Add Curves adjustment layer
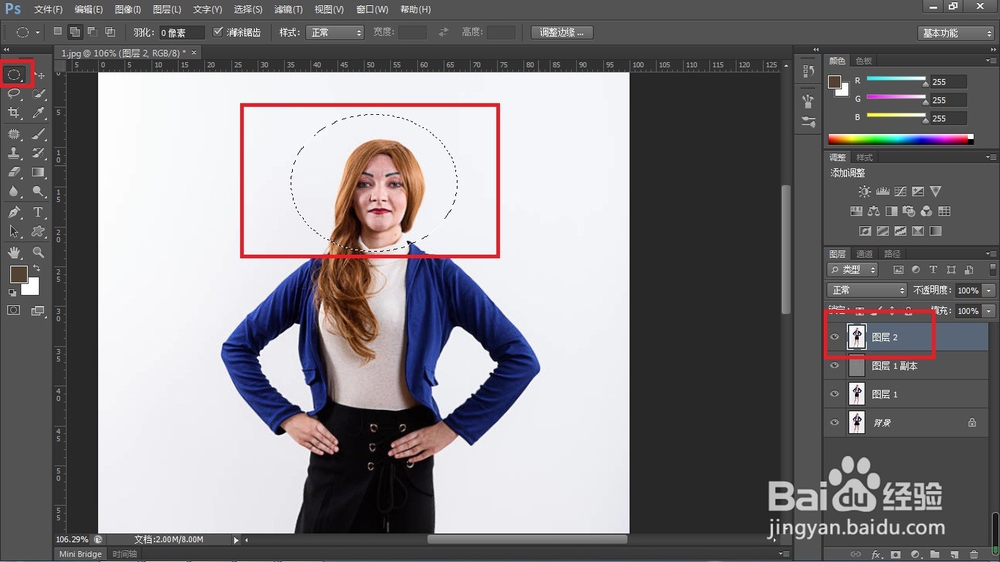 click(901, 191)
